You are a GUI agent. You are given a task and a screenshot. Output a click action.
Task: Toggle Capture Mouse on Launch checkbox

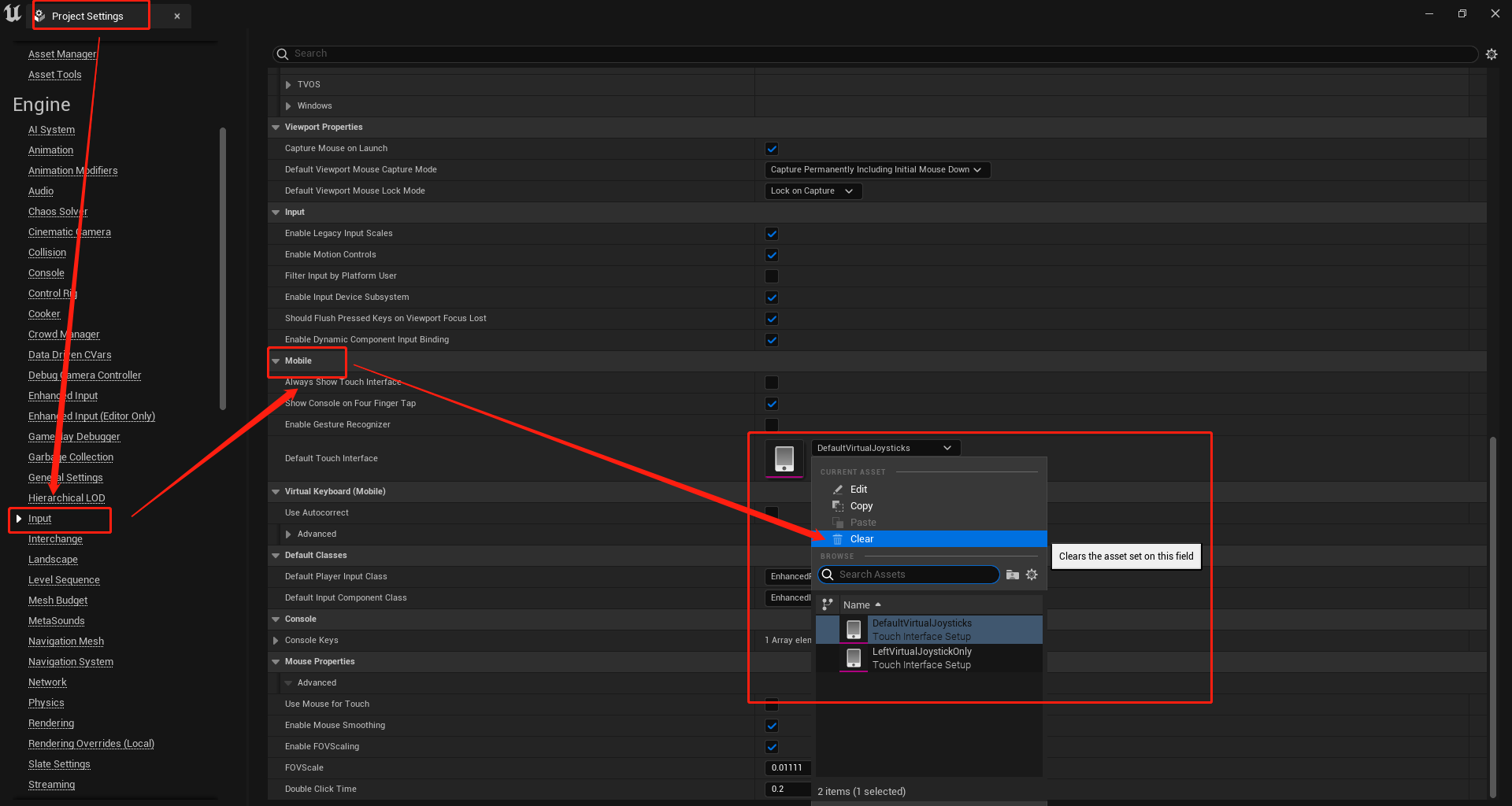(772, 149)
